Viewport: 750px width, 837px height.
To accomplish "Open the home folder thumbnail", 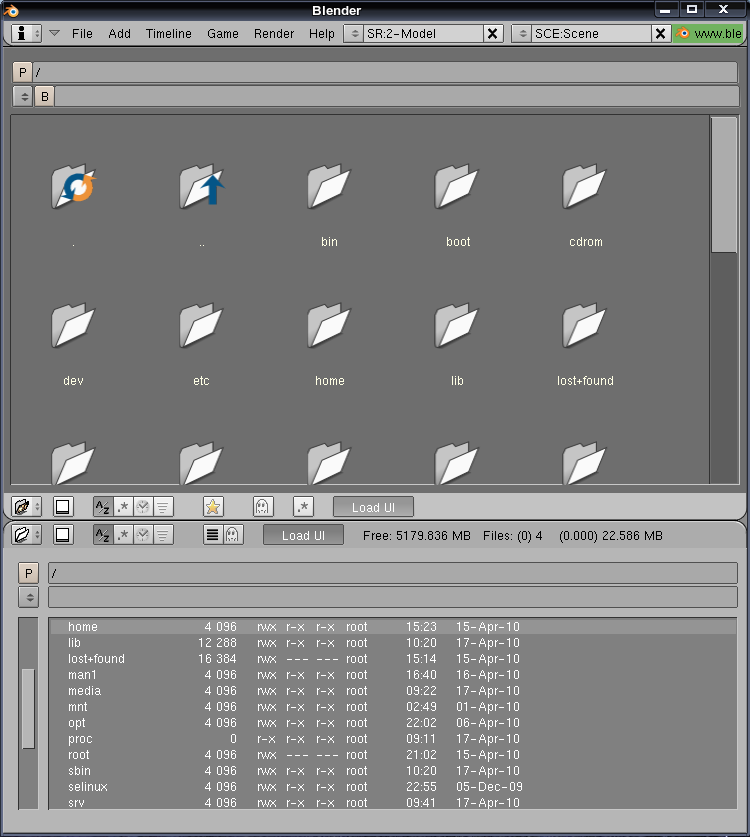I will click(x=329, y=325).
